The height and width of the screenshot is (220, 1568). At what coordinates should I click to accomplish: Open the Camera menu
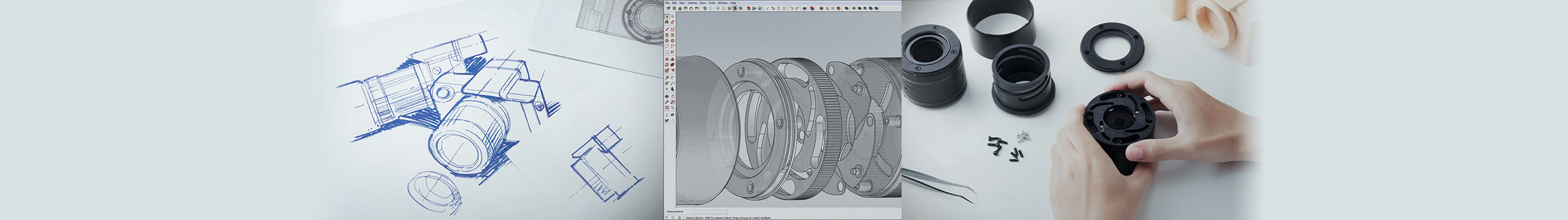point(692,3)
